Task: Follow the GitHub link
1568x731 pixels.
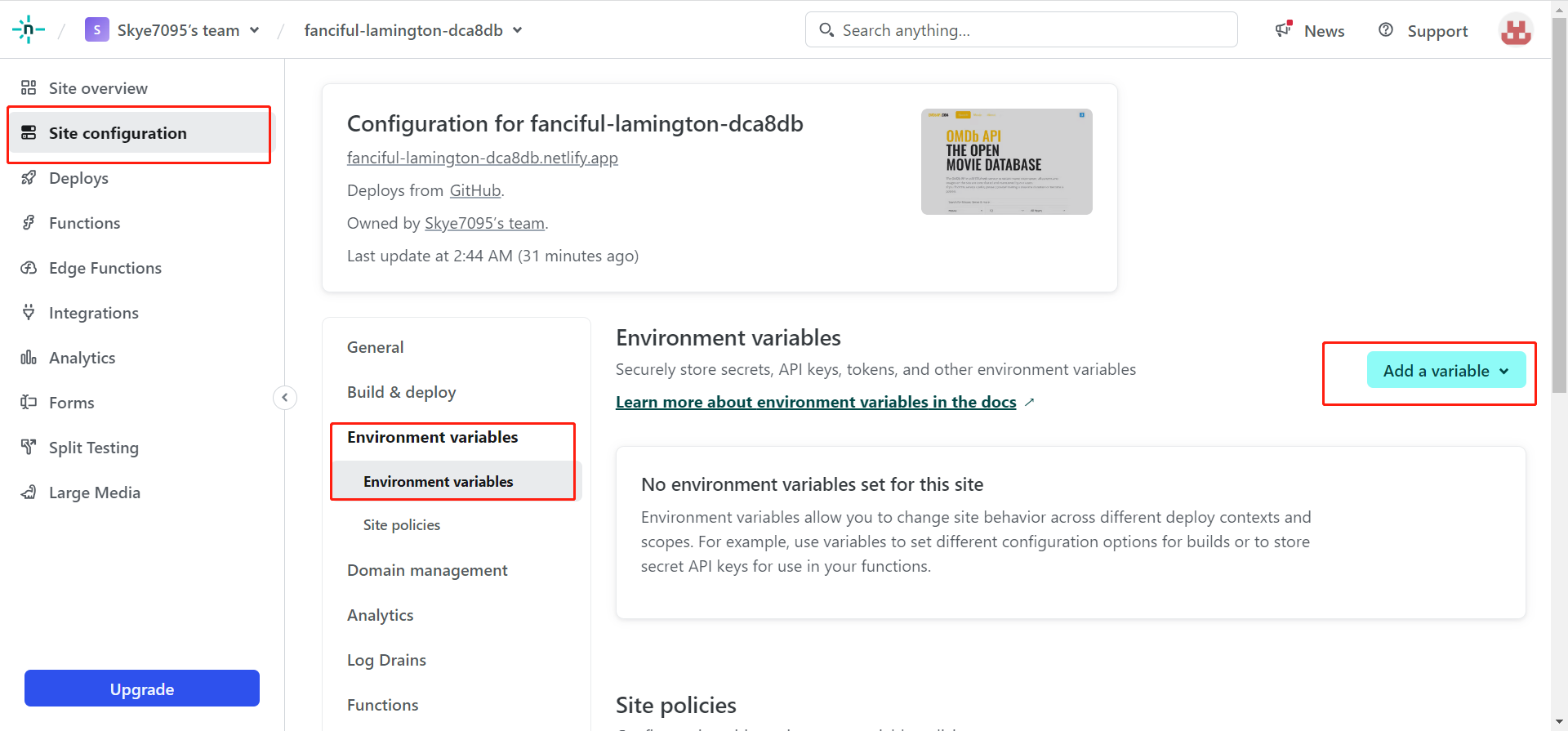Action: 475,190
